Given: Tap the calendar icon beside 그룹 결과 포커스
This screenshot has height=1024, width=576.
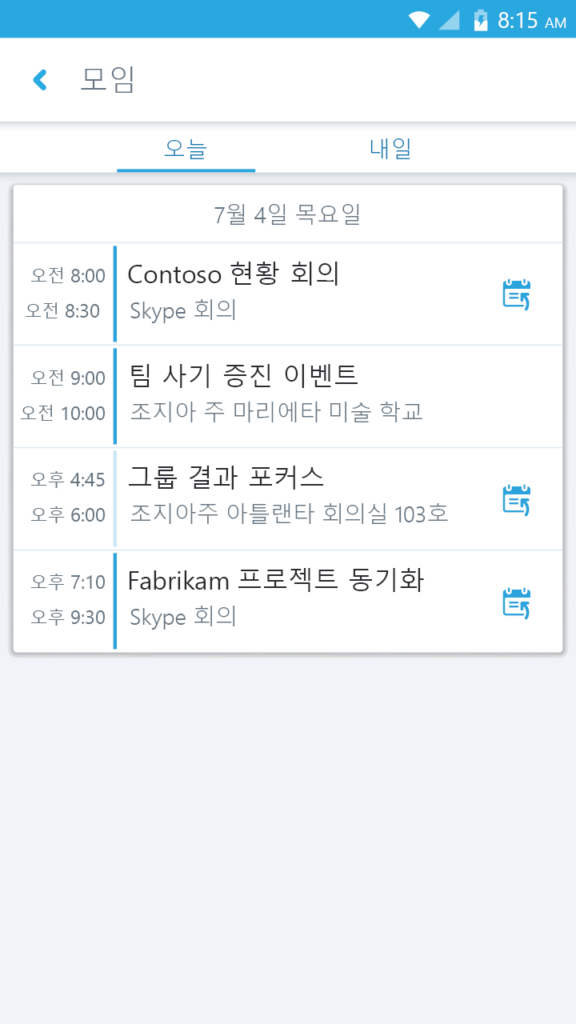Looking at the screenshot, I should (516, 498).
